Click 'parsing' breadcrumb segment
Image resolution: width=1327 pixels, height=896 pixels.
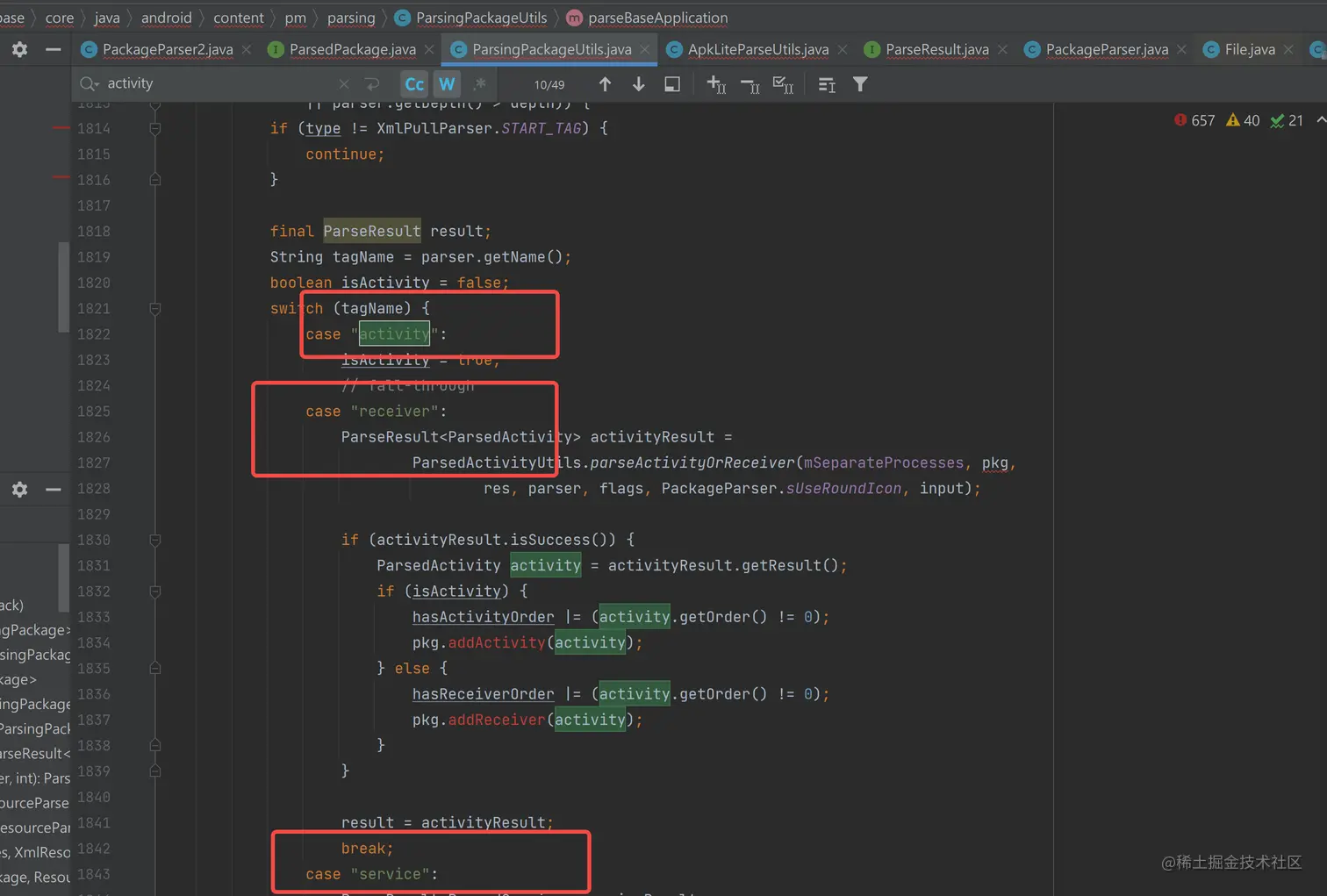[351, 18]
